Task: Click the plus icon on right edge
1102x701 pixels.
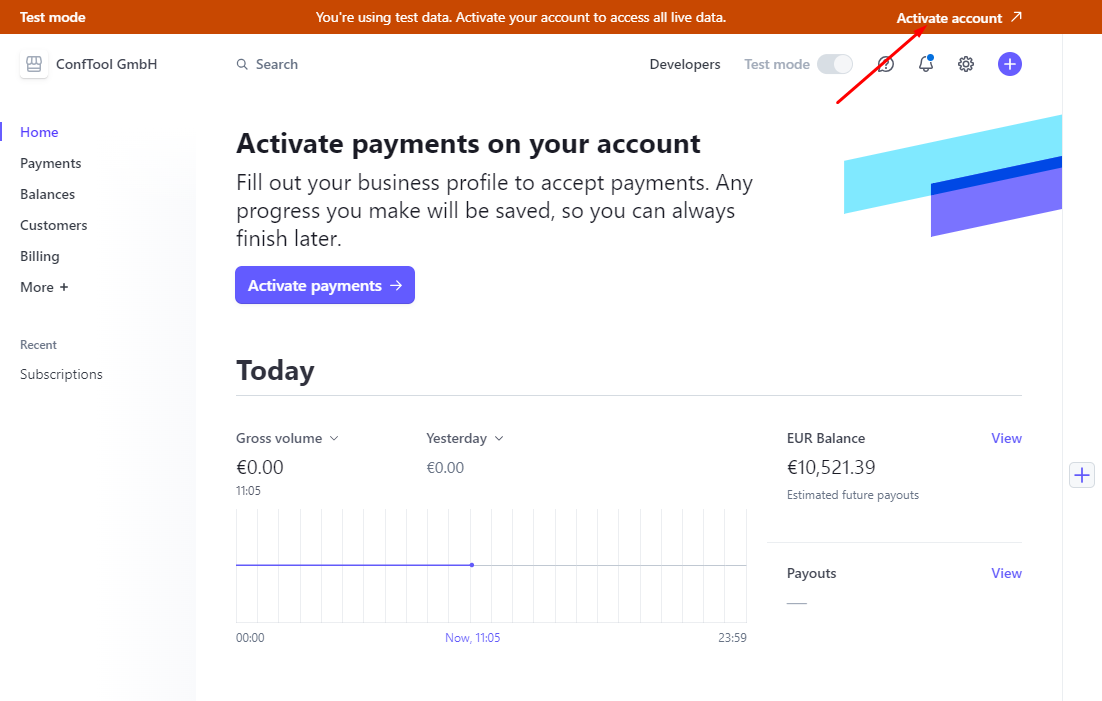Action: (1082, 475)
